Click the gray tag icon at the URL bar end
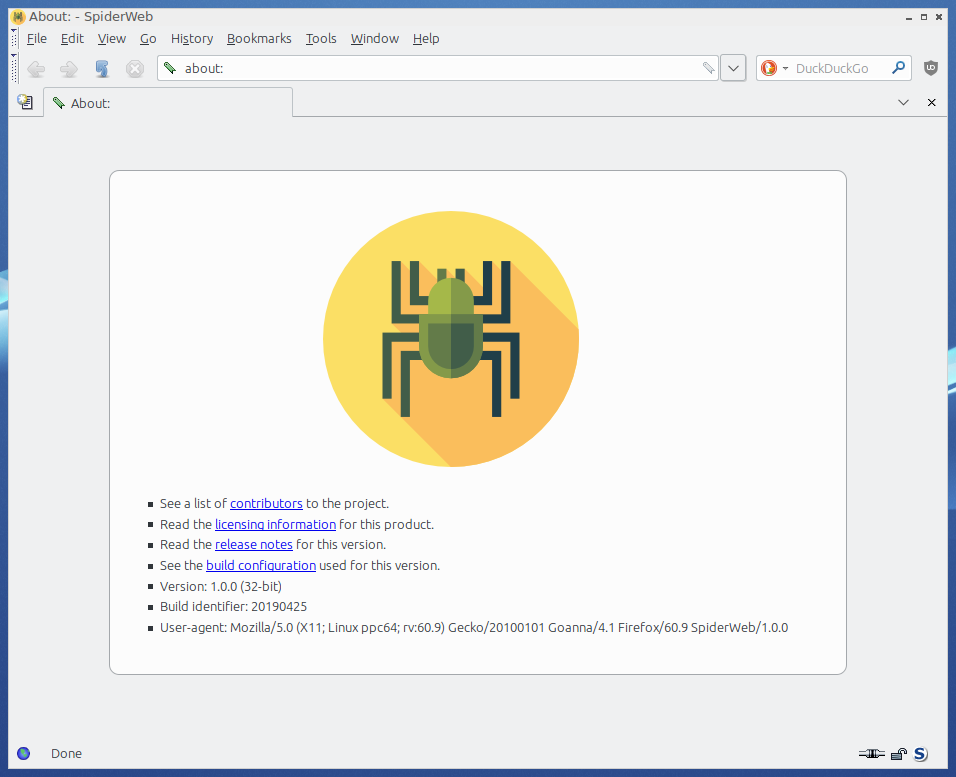The image size is (956, 777). [708, 68]
